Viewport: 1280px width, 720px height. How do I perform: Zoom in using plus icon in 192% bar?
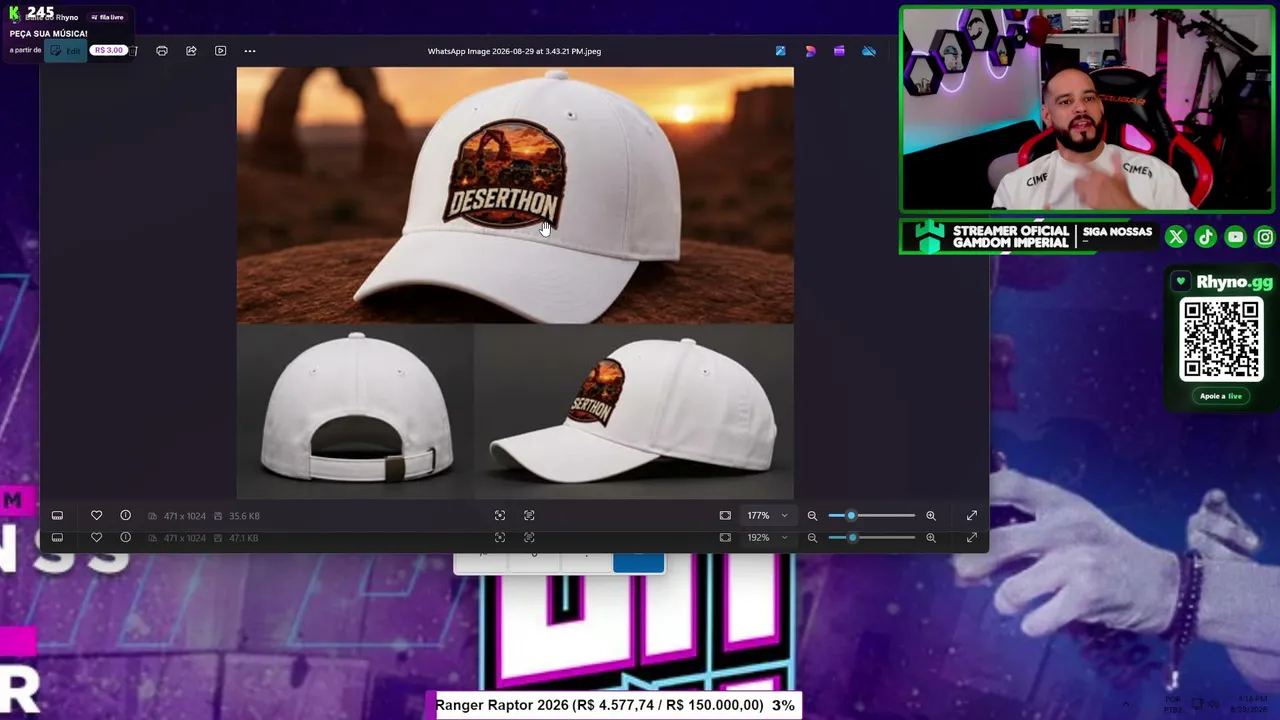pyautogui.click(x=931, y=538)
